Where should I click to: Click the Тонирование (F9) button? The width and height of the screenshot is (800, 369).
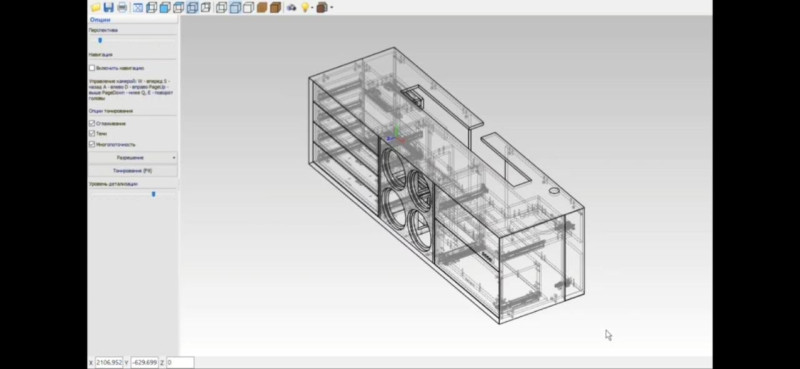point(133,170)
